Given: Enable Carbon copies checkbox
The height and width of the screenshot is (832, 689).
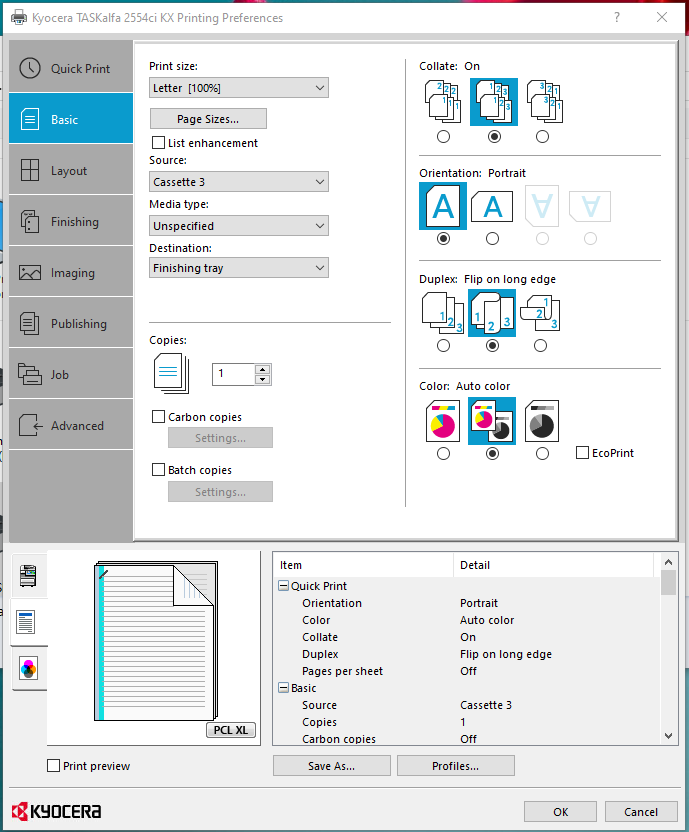Looking at the screenshot, I should (158, 417).
